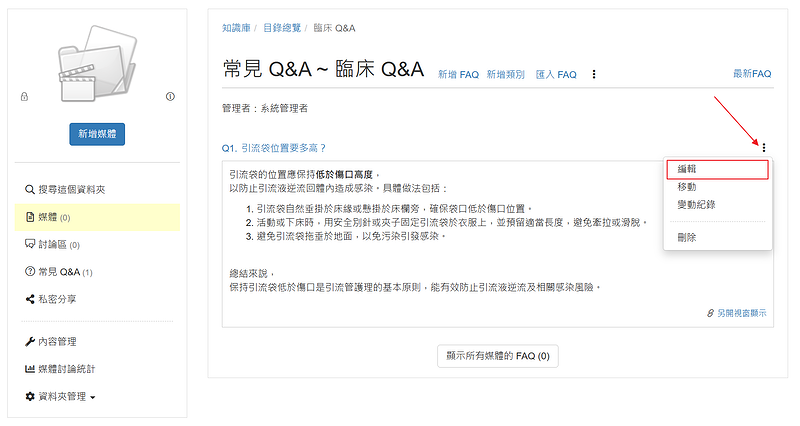The width and height of the screenshot is (800, 426).
Task: Open the three-dot menu beside 匯入 FAQ
Action: point(594,74)
